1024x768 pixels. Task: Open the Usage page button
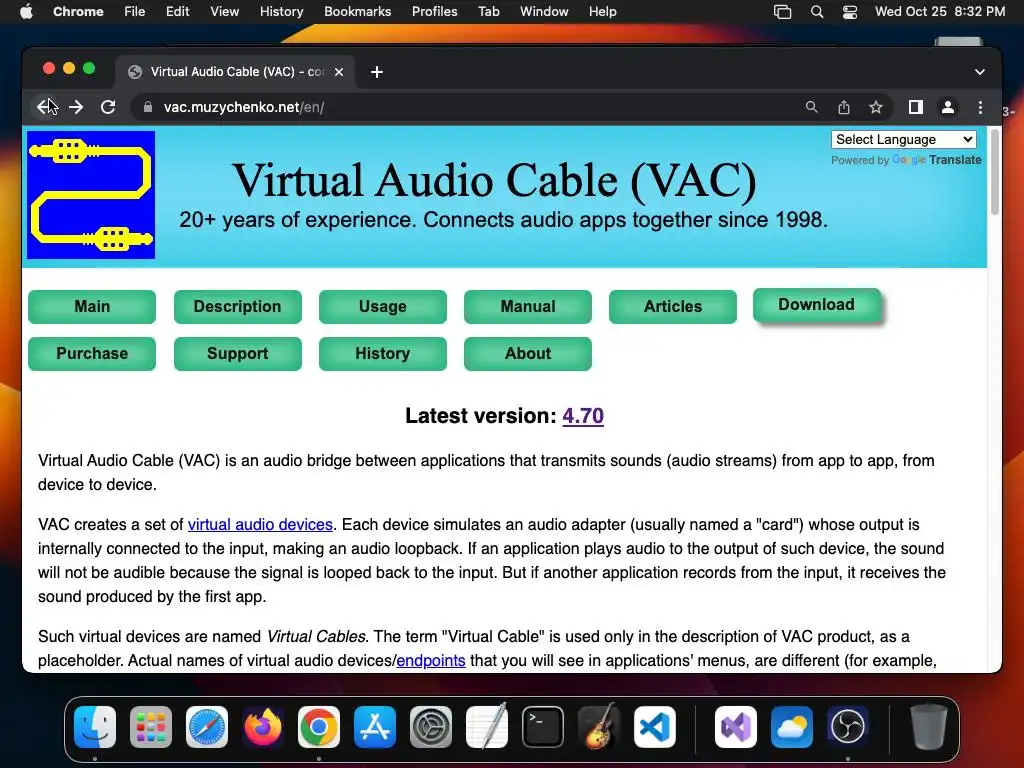383,307
